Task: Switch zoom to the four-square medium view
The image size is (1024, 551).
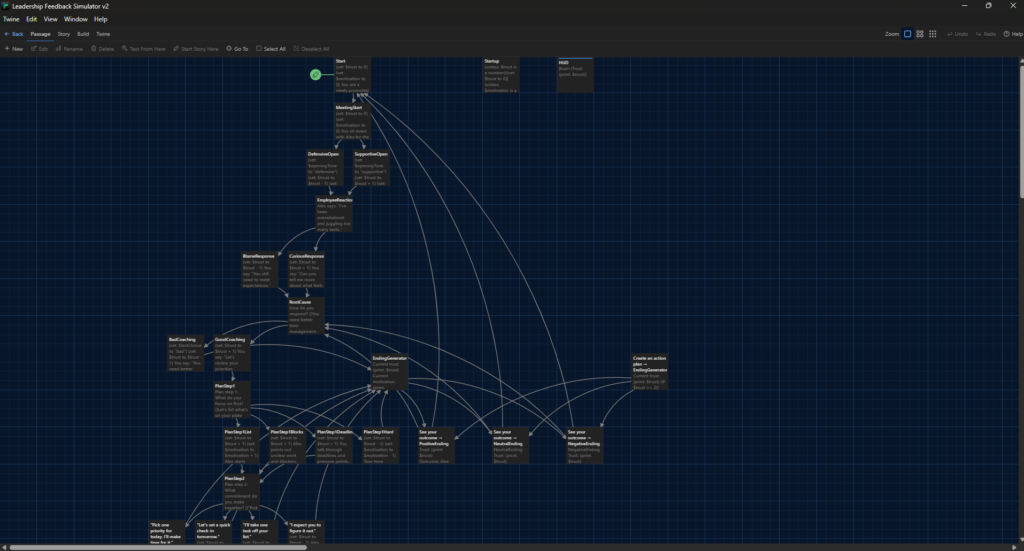Action: (x=920, y=34)
